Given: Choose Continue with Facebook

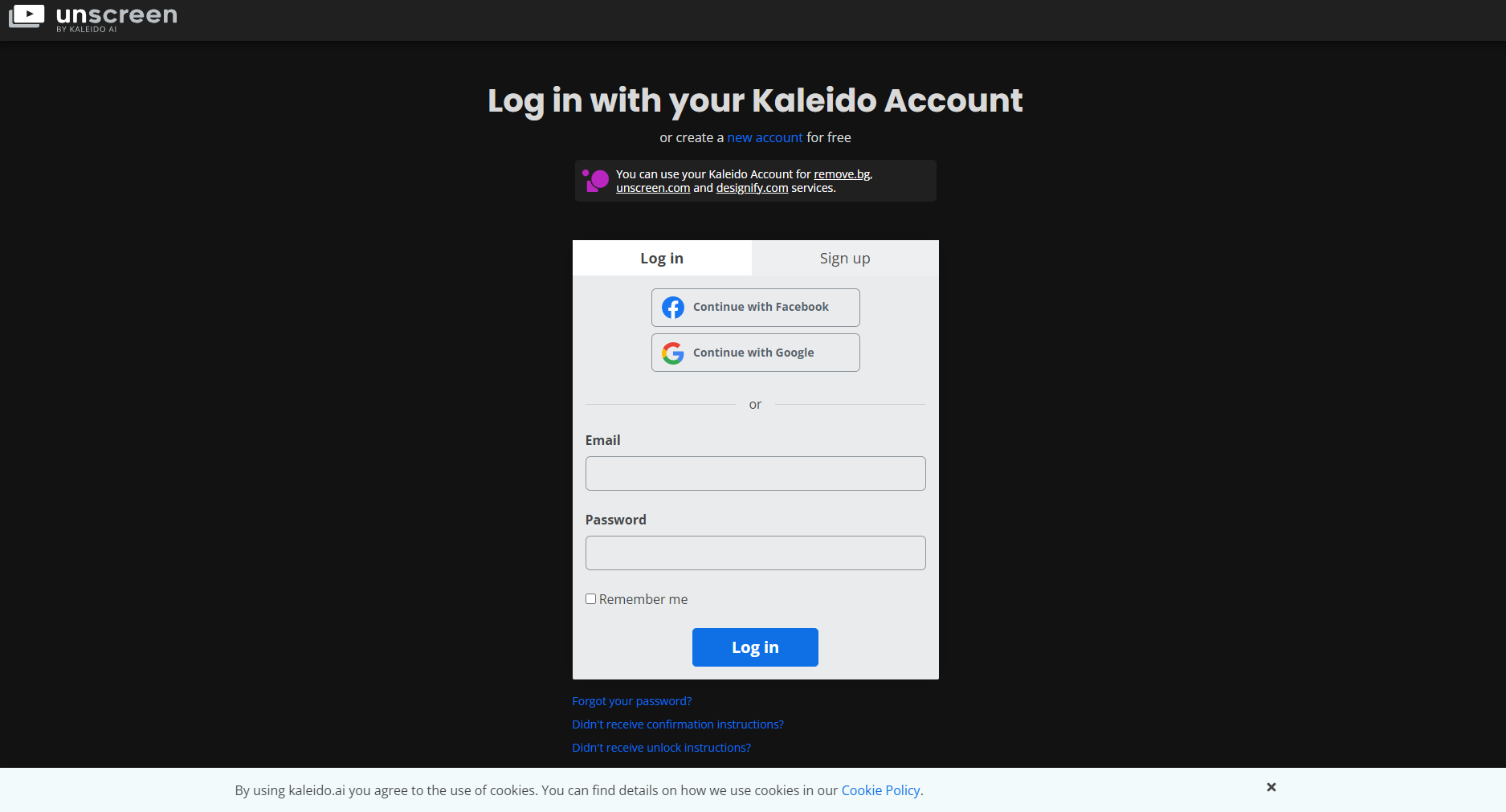Looking at the screenshot, I should 756,308.
